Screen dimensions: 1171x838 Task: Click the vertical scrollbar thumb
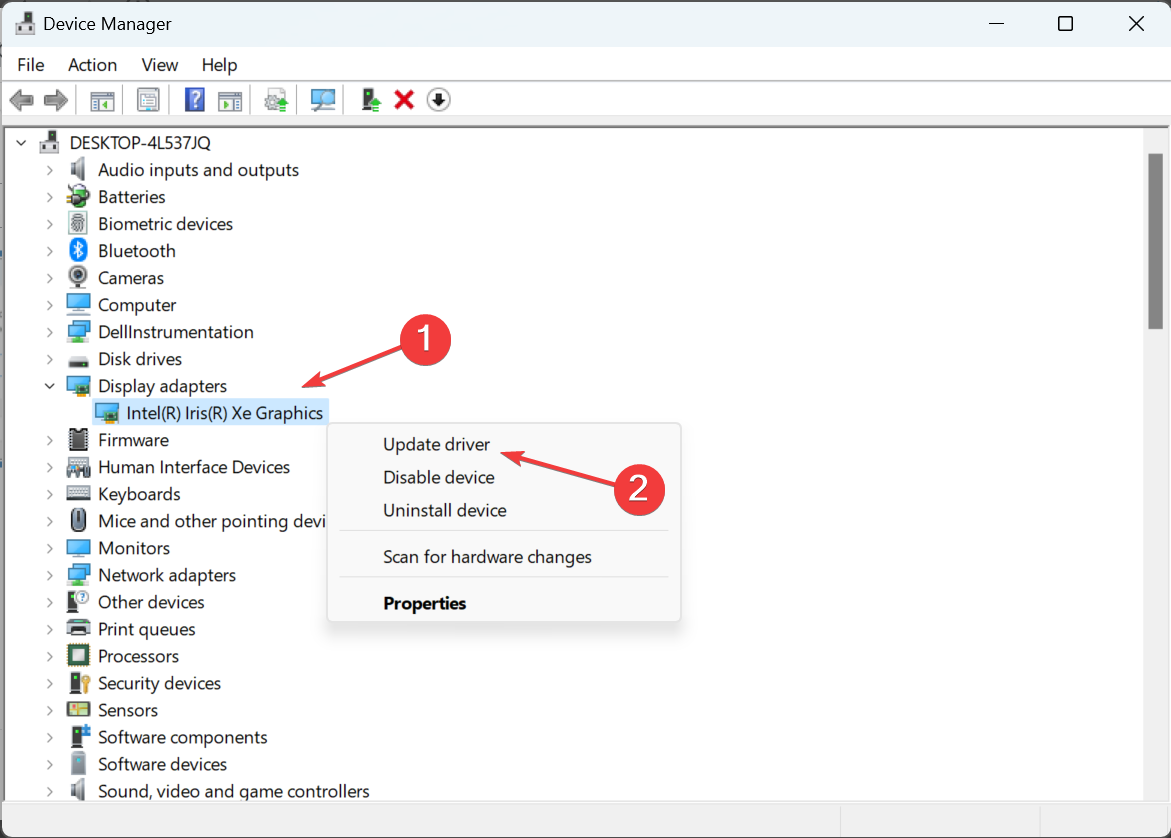1155,240
